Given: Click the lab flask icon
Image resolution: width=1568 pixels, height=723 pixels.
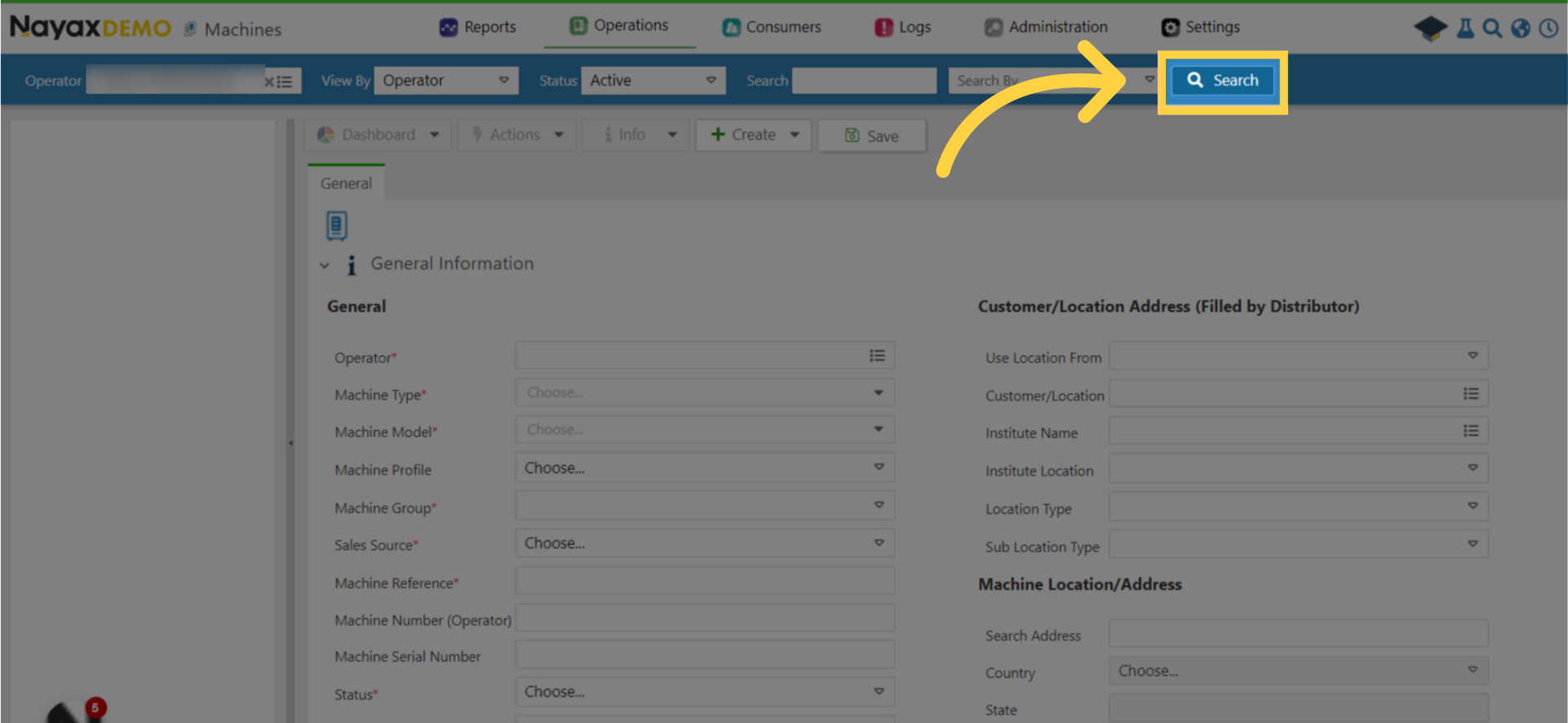Looking at the screenshot, I should [1466, 29].
